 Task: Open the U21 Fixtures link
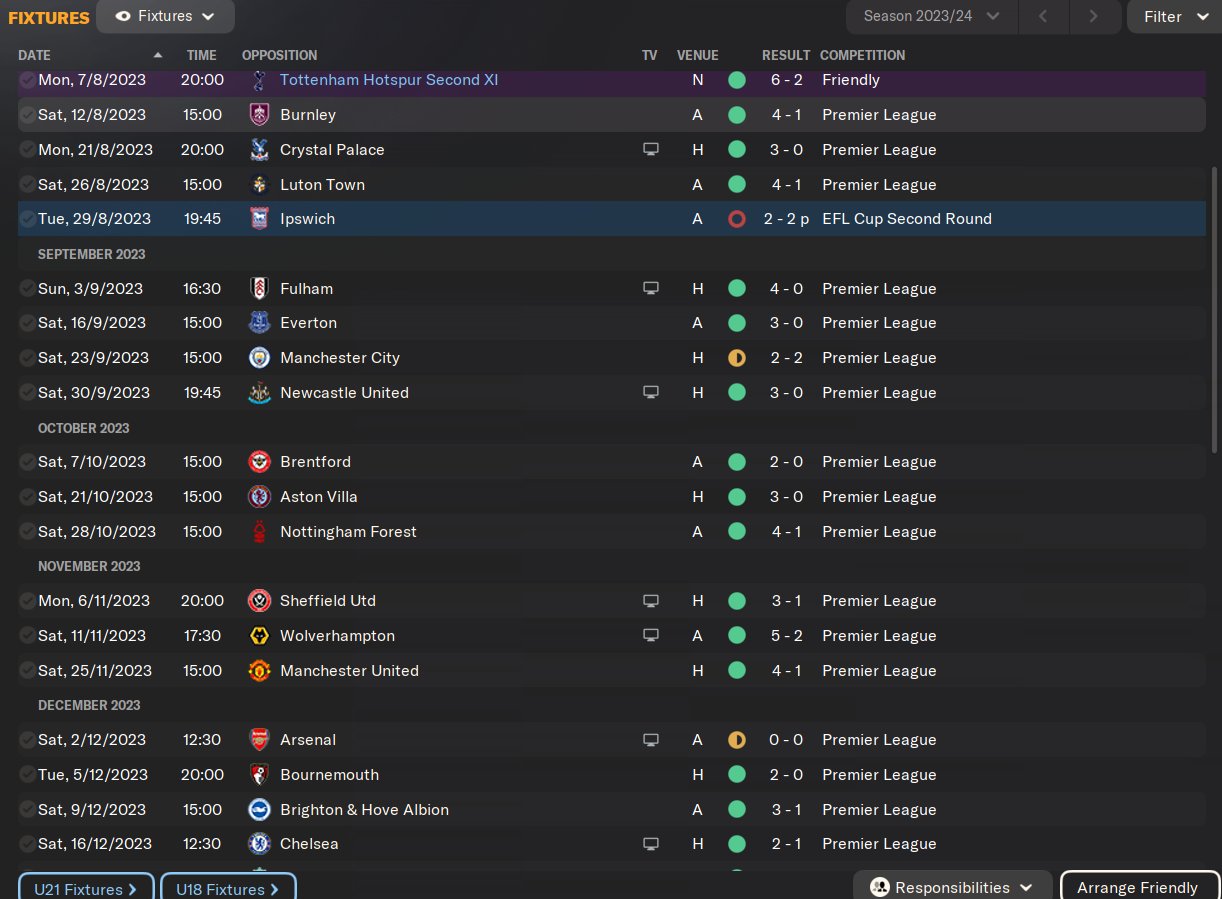click(86, 888)
